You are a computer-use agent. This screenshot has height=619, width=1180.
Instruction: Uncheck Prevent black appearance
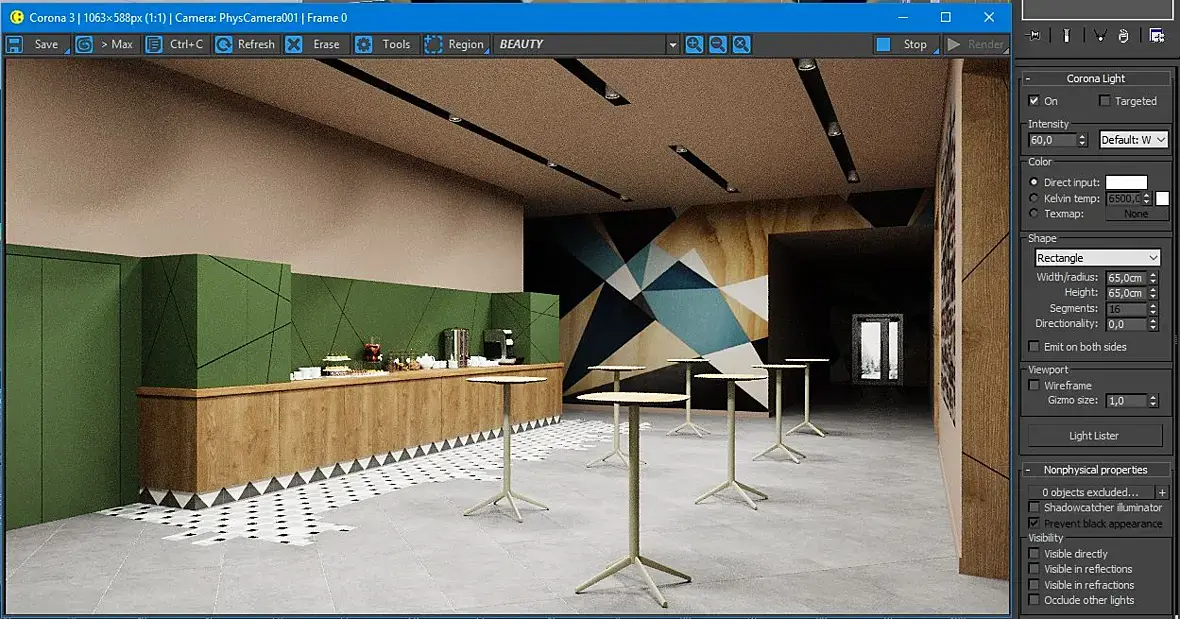[1034, 523]
